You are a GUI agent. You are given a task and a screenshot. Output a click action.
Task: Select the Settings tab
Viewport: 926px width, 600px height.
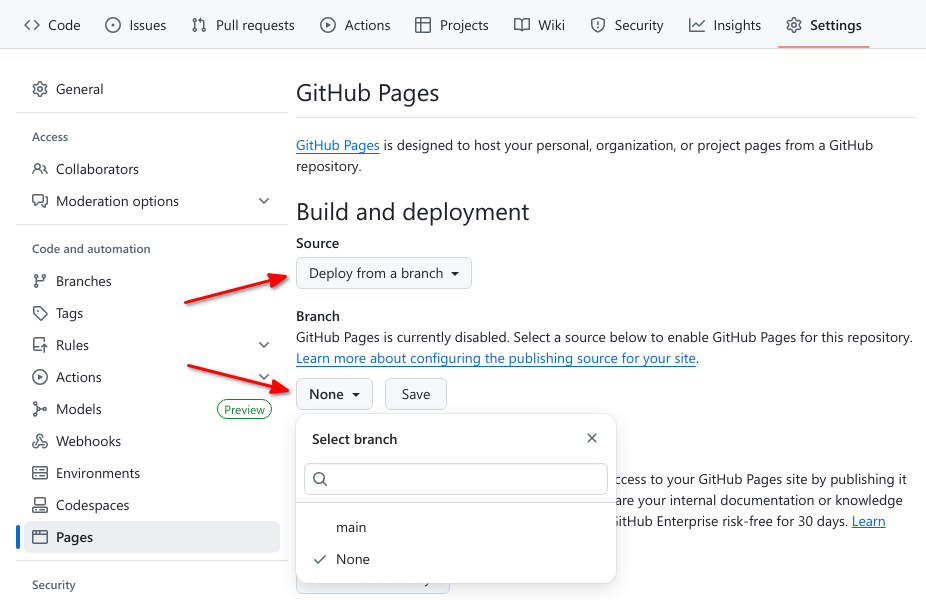click(x=823, y=25)
